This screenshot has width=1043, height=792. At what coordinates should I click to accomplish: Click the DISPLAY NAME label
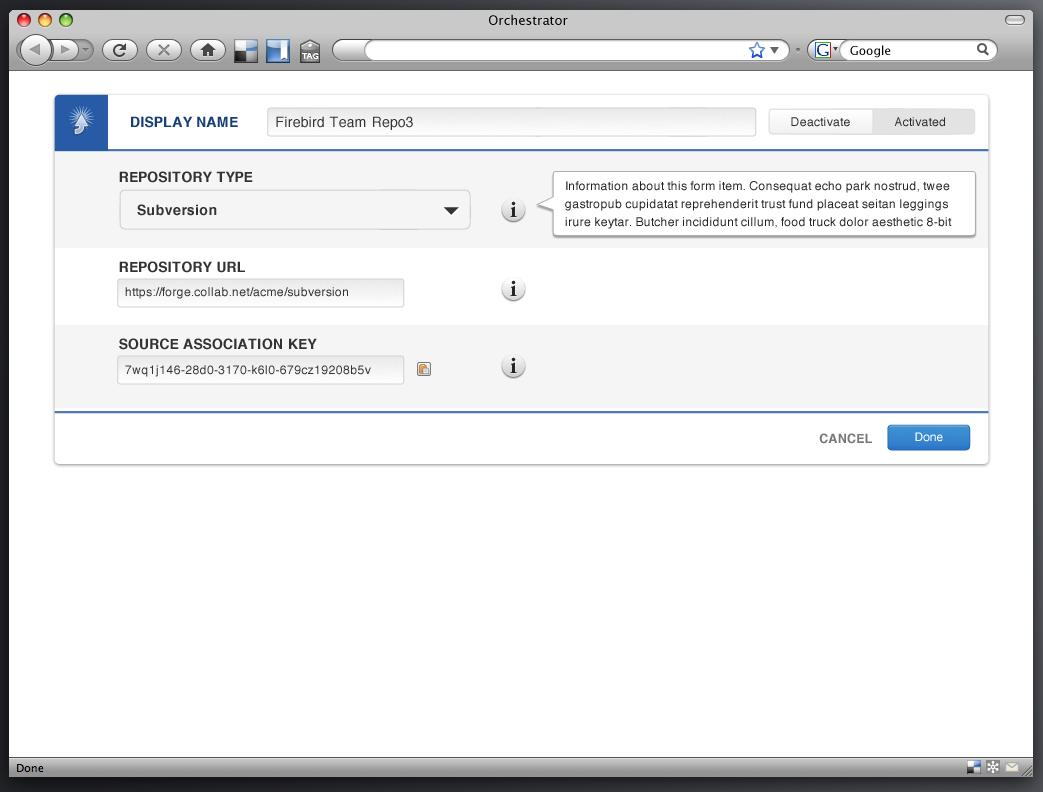click(184, 122)
